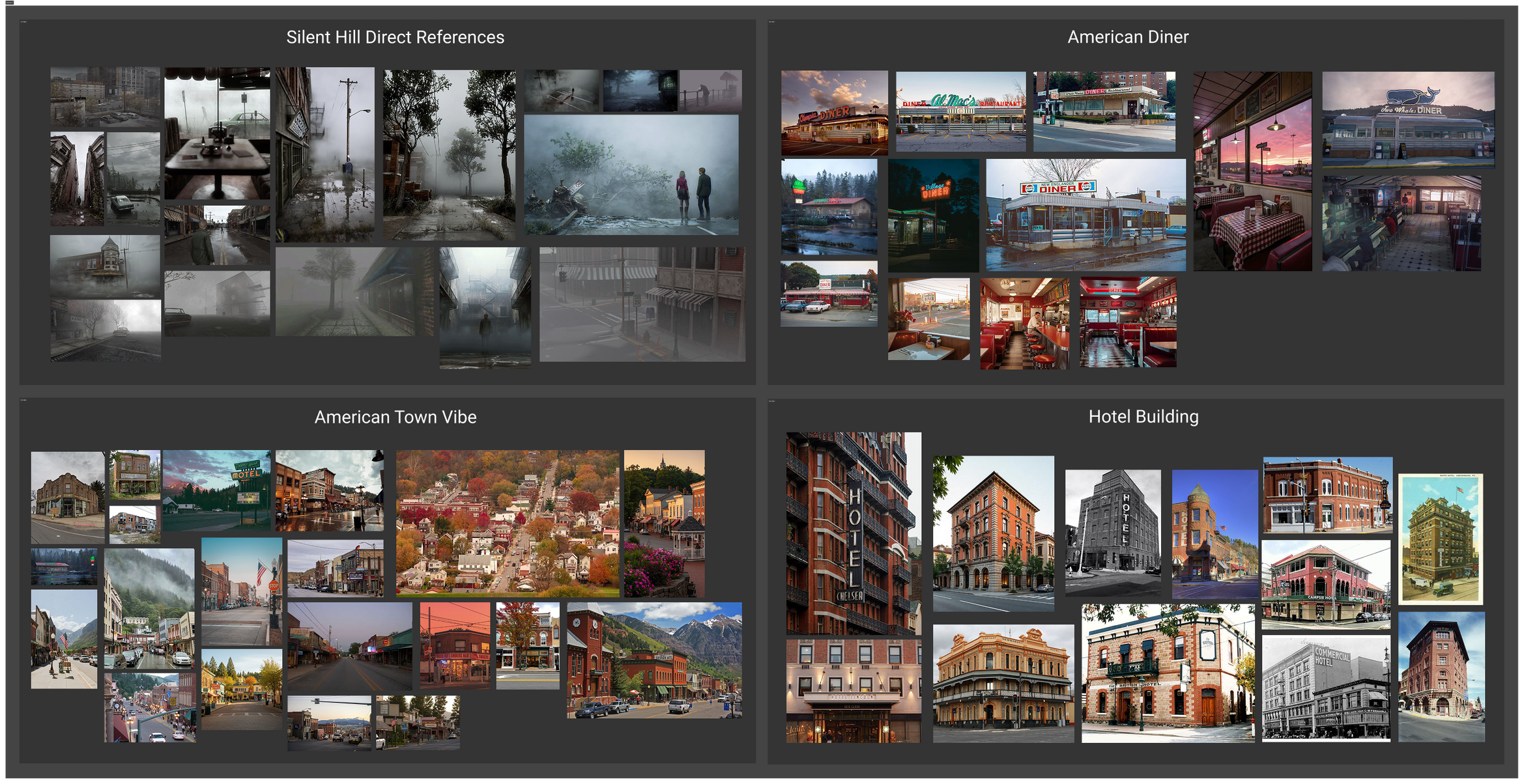This screenshot has height=784, width=1524.
Task: Select the Hotel Chelsea vertical sign photo
Action: pos(853,533)
